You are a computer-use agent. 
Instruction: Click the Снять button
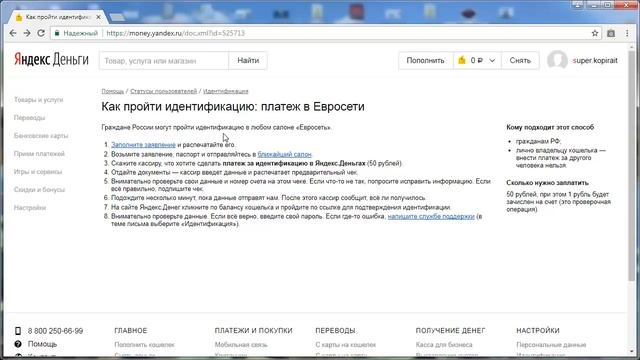[x=520, y=60]
